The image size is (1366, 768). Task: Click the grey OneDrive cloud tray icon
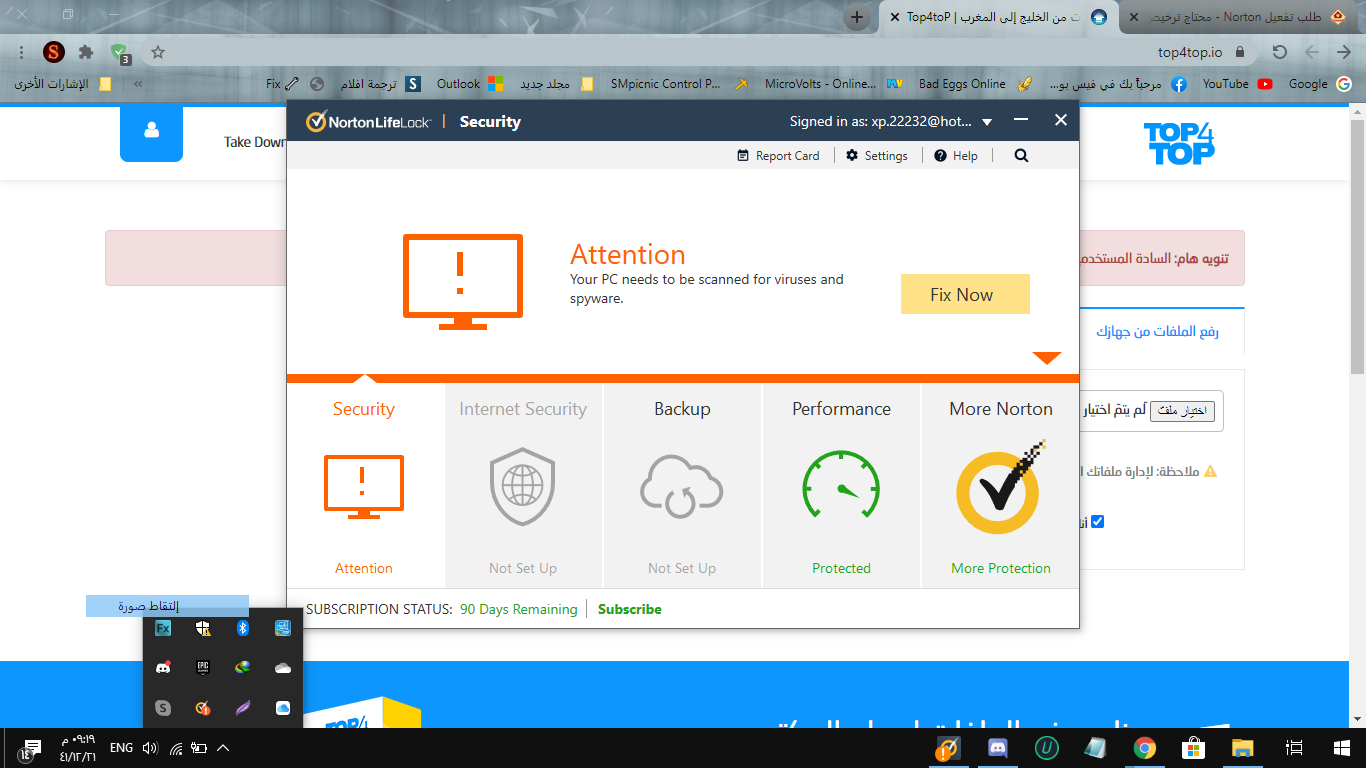point(282,667)
